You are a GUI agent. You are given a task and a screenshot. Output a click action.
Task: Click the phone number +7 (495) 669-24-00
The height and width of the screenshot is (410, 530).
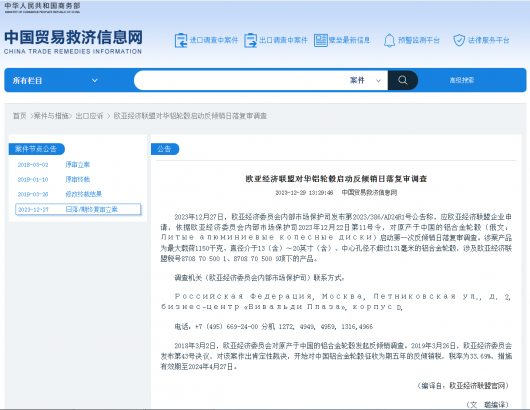pyautogui.click(x=226, y=327)
